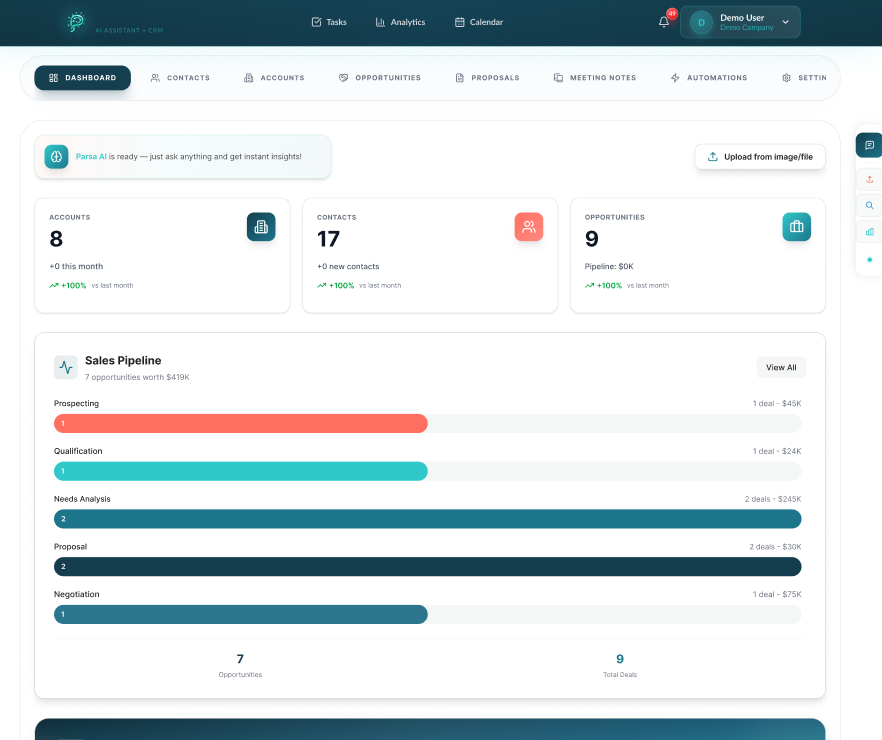Open the chat assistant panel in right sidebar
This screenshot has height=740, width=882.
tap(868, 144)
